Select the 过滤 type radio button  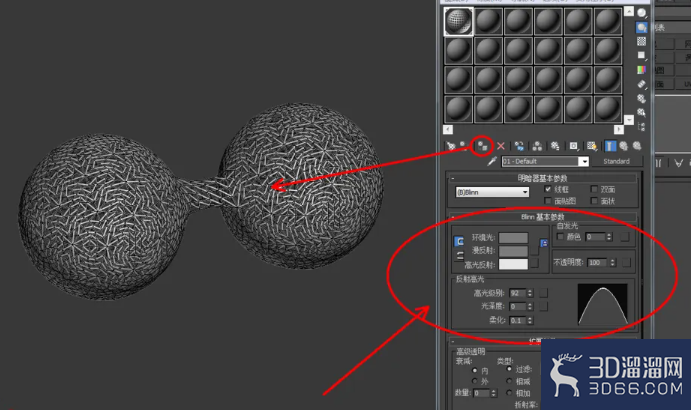click(509, 369)
